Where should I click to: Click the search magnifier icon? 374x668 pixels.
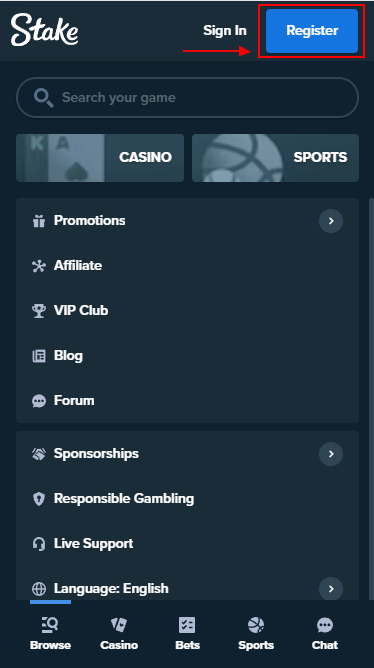click(x=43, y=98)
